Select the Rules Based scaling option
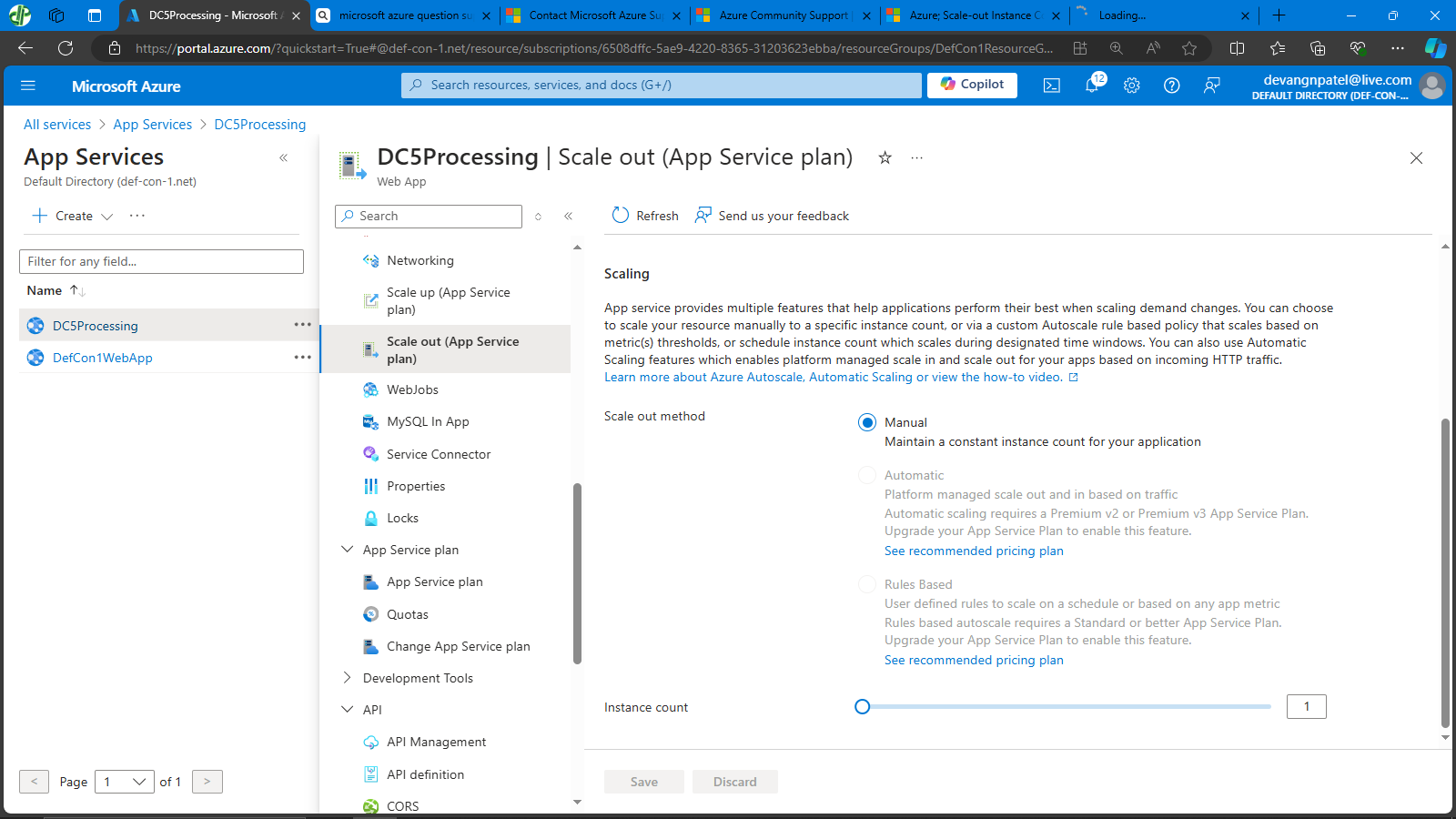Viewport: 1456px width, 819px height. [x=866, y=583]
